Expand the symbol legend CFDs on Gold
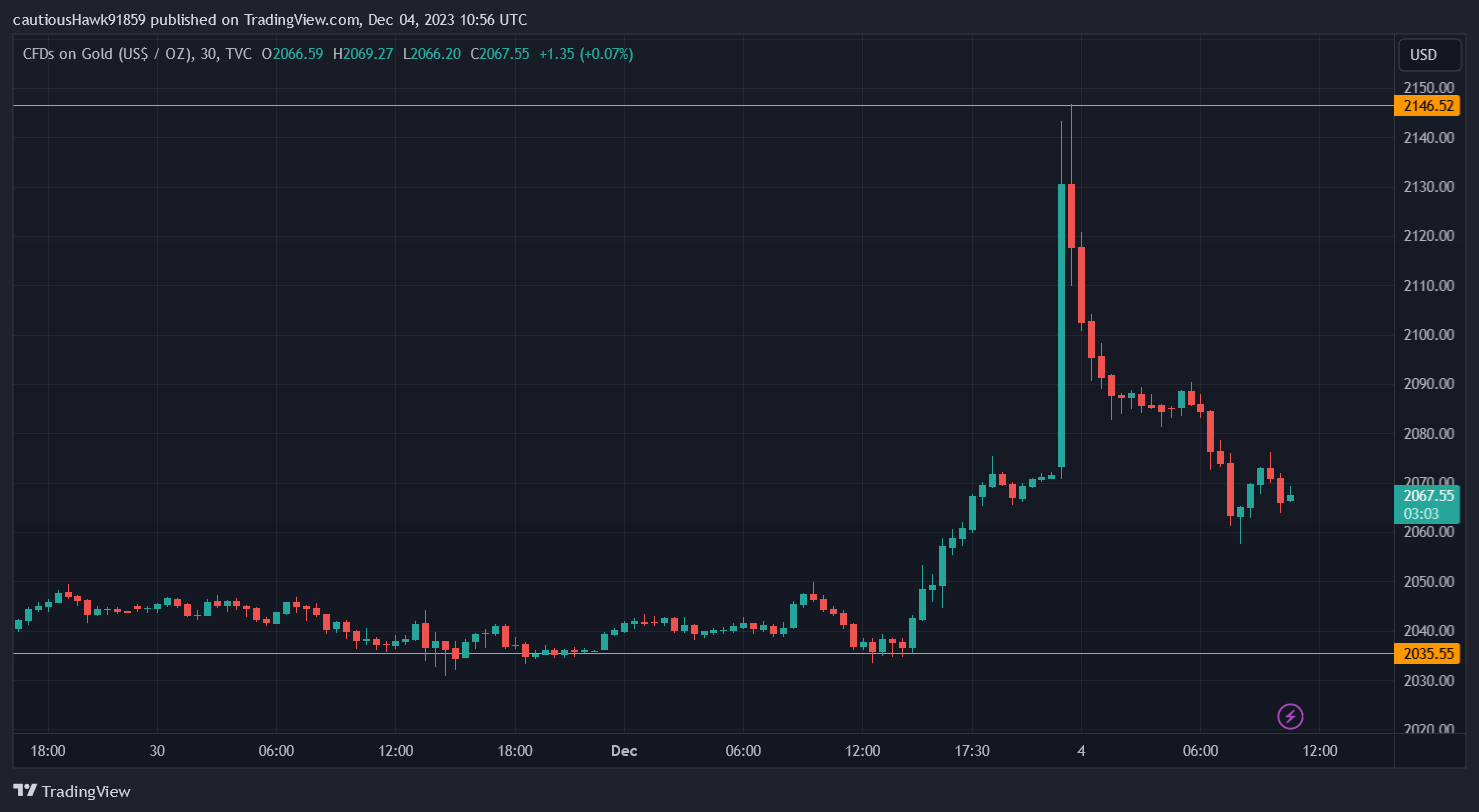The width and height of the screenshot is (1479, 812). (110, 54)
